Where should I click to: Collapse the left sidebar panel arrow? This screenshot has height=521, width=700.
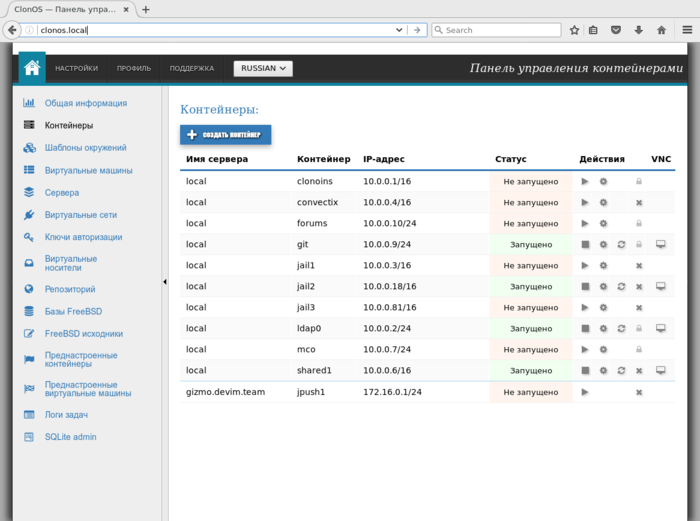pos(165,283)
